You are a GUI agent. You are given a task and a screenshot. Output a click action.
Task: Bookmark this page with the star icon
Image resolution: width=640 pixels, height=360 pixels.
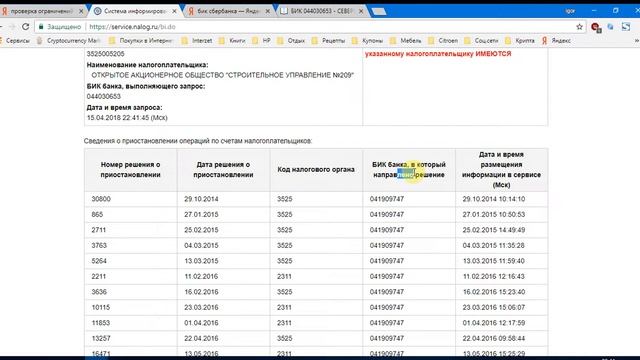[x=579, y=27]
